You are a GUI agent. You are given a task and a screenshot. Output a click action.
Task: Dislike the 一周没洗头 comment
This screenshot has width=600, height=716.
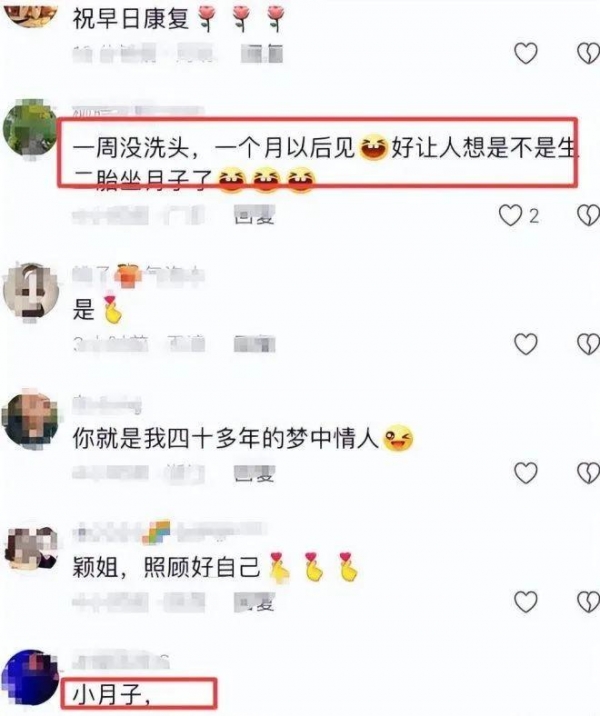click(x=588, y=215)
